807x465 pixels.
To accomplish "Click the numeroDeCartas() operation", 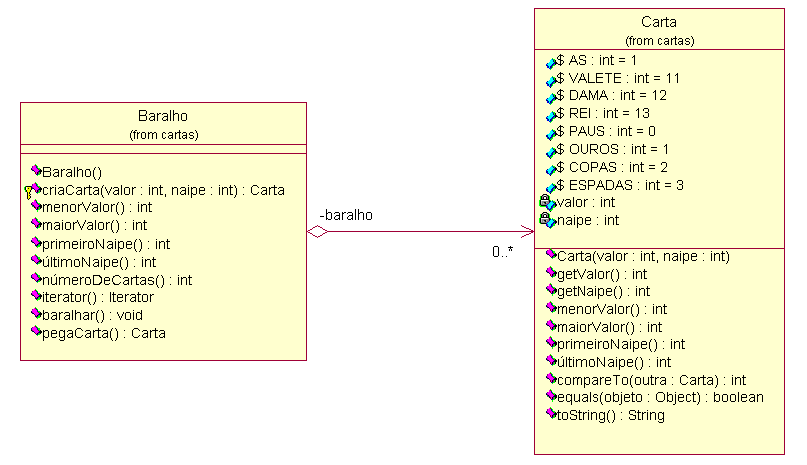I will tap(117, 280).
